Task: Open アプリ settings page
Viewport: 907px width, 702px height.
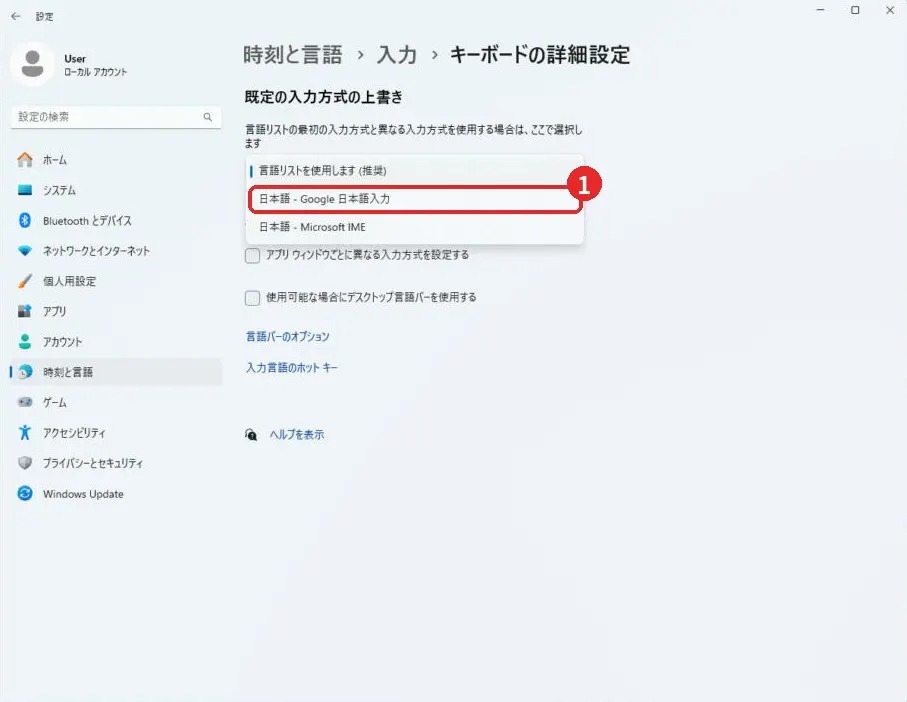Action: click(x=116, y=311)
